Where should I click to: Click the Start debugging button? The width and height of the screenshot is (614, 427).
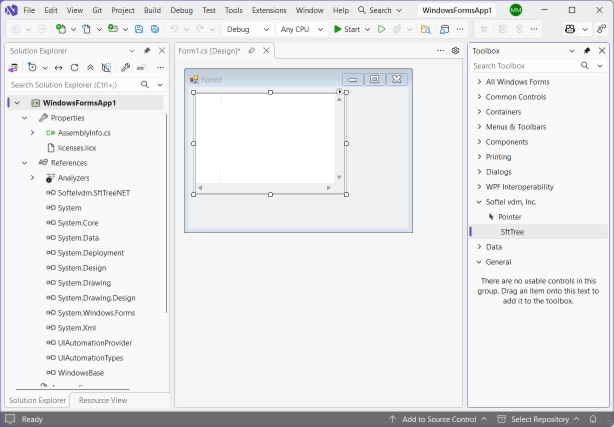pyautogui.click(x=347, y=29)
